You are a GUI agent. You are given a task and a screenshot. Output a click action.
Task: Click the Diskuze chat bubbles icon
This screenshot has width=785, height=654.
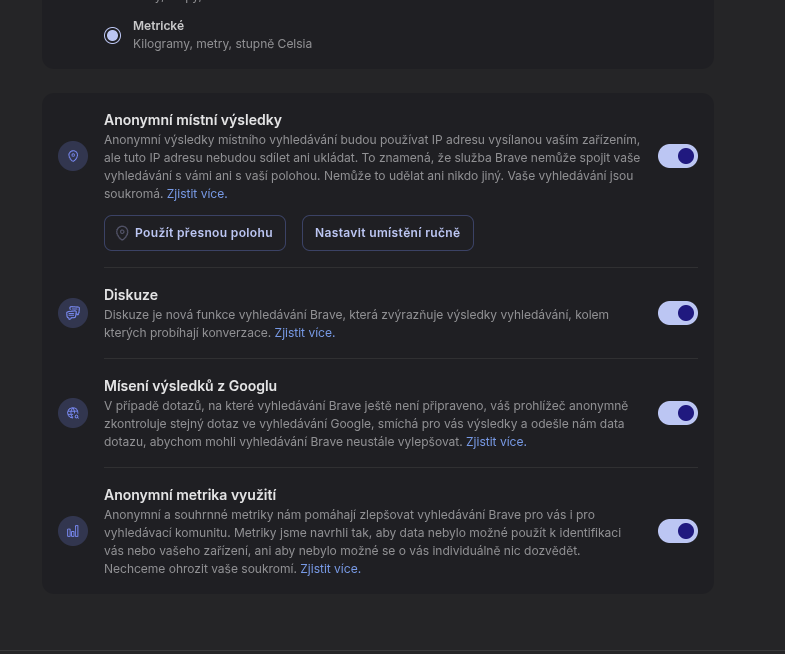click(73, 313)
